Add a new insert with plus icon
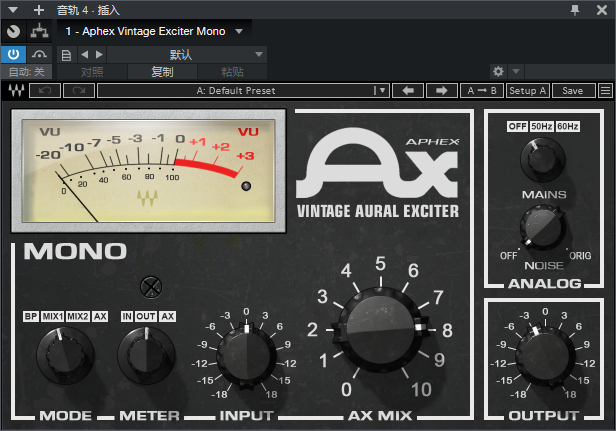The height and width of the screenshot is (431, 616). pyautogui.click(x=38, y=10)
